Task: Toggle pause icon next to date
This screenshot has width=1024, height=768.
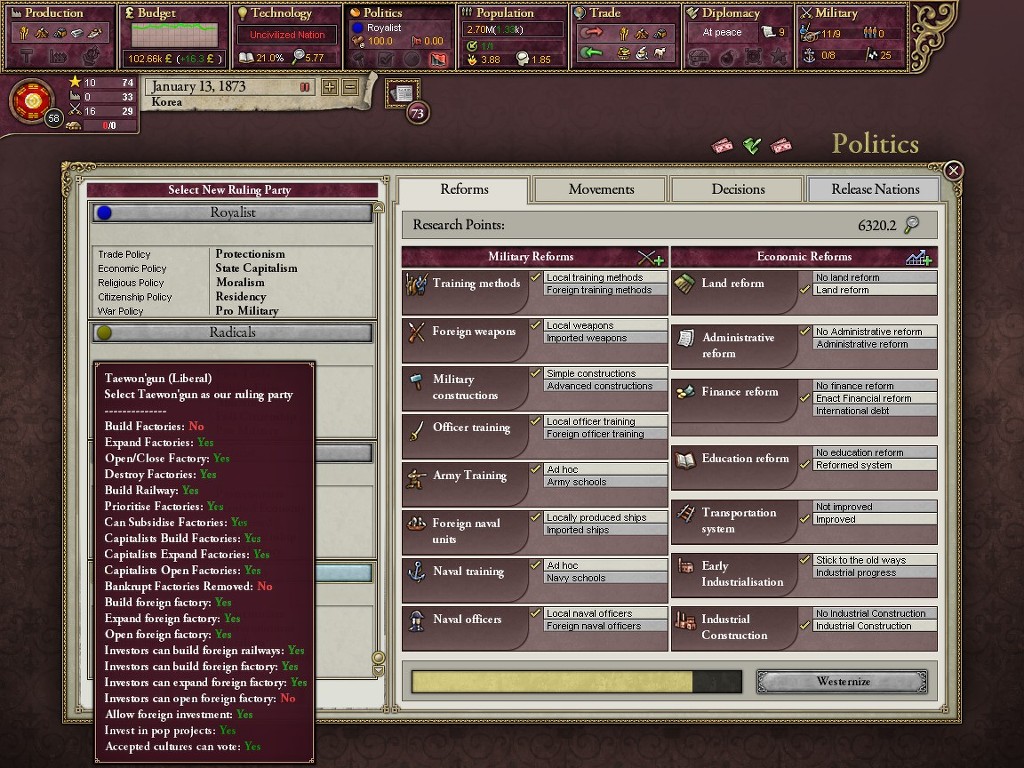Action: pos(304,87)
